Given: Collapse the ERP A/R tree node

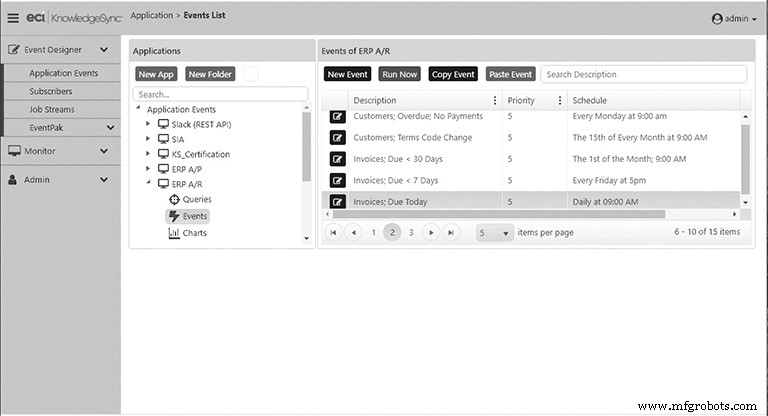Looking at the screenshot, I should pos(148,183).
